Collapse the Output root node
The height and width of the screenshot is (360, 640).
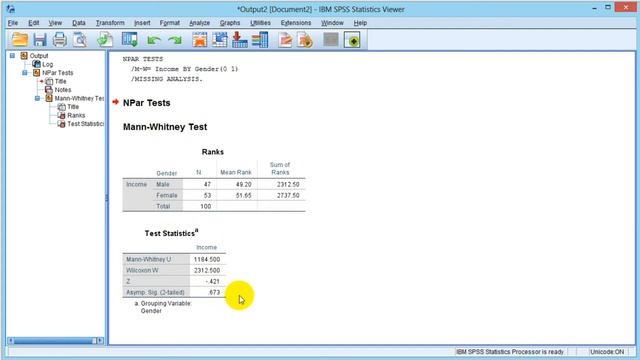pos(12,56)
